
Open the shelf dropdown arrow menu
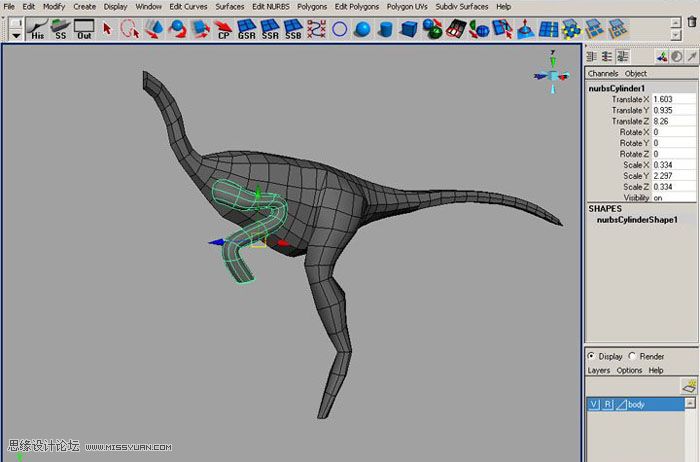(x=16, y=34)
